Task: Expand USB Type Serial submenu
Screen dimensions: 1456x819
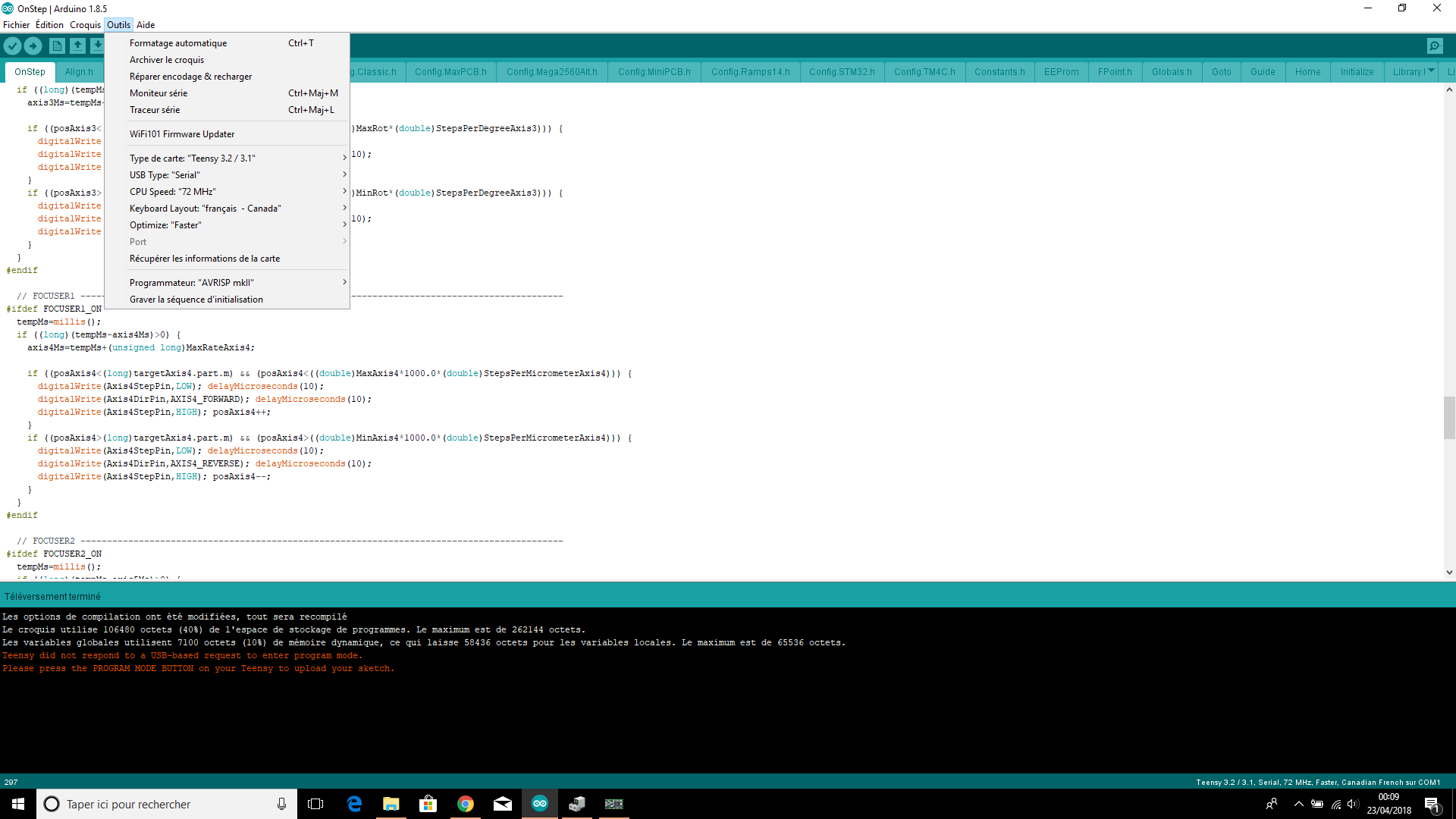Action: coord(227,175)
